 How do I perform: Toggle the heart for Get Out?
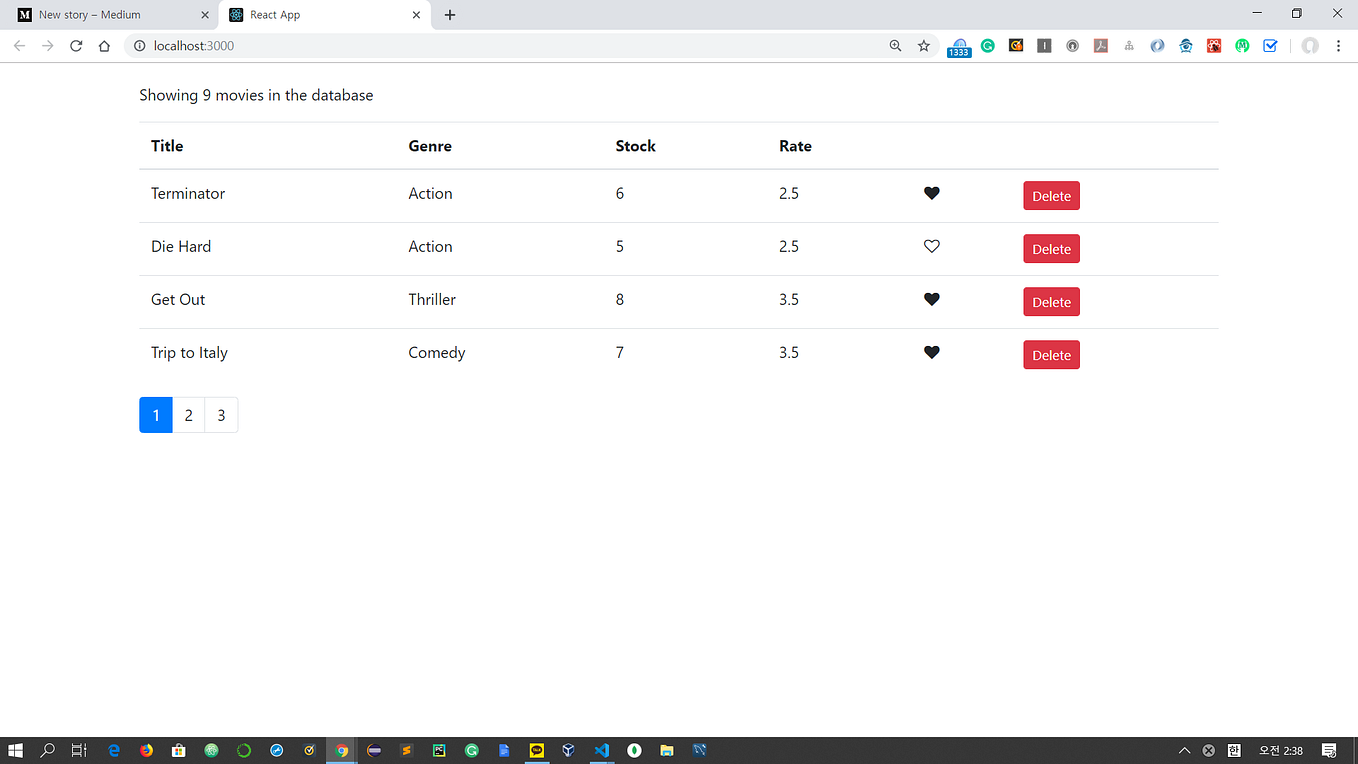click(x=931, y=299)
